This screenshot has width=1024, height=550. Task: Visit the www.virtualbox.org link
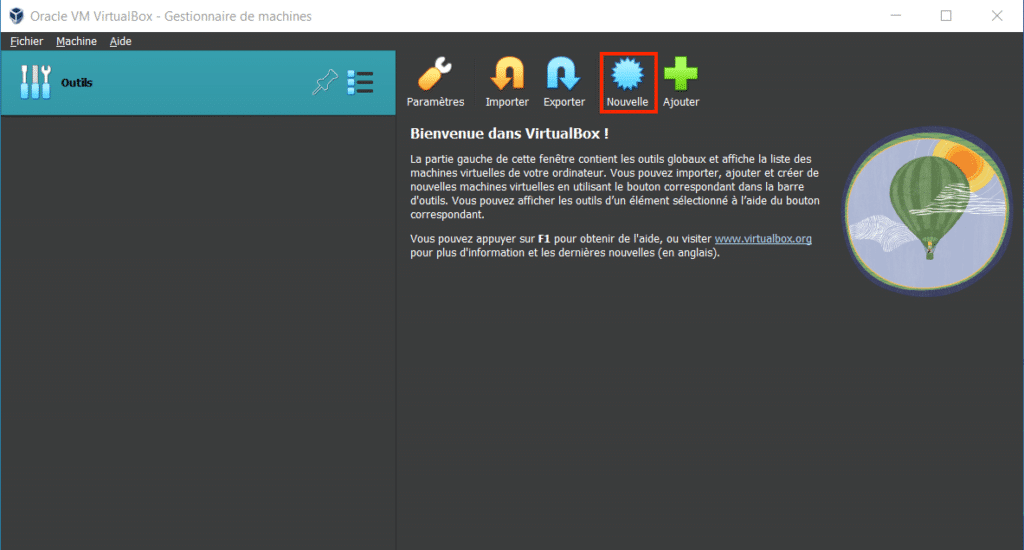tap(763, 239)
